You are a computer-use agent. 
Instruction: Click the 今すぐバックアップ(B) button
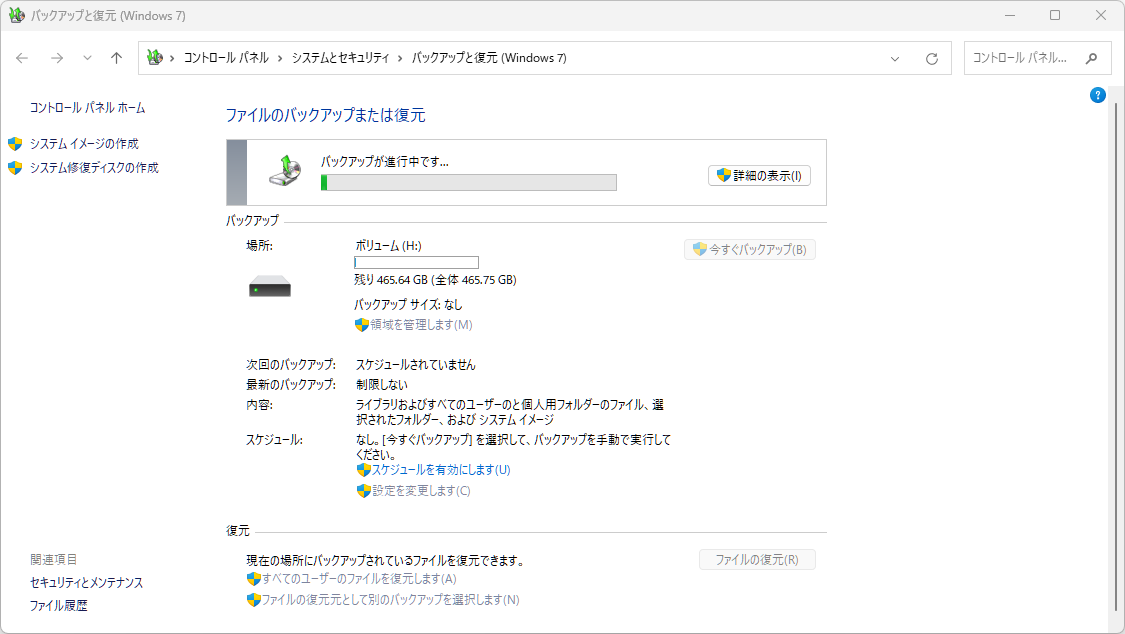click(x=750, y=250)
